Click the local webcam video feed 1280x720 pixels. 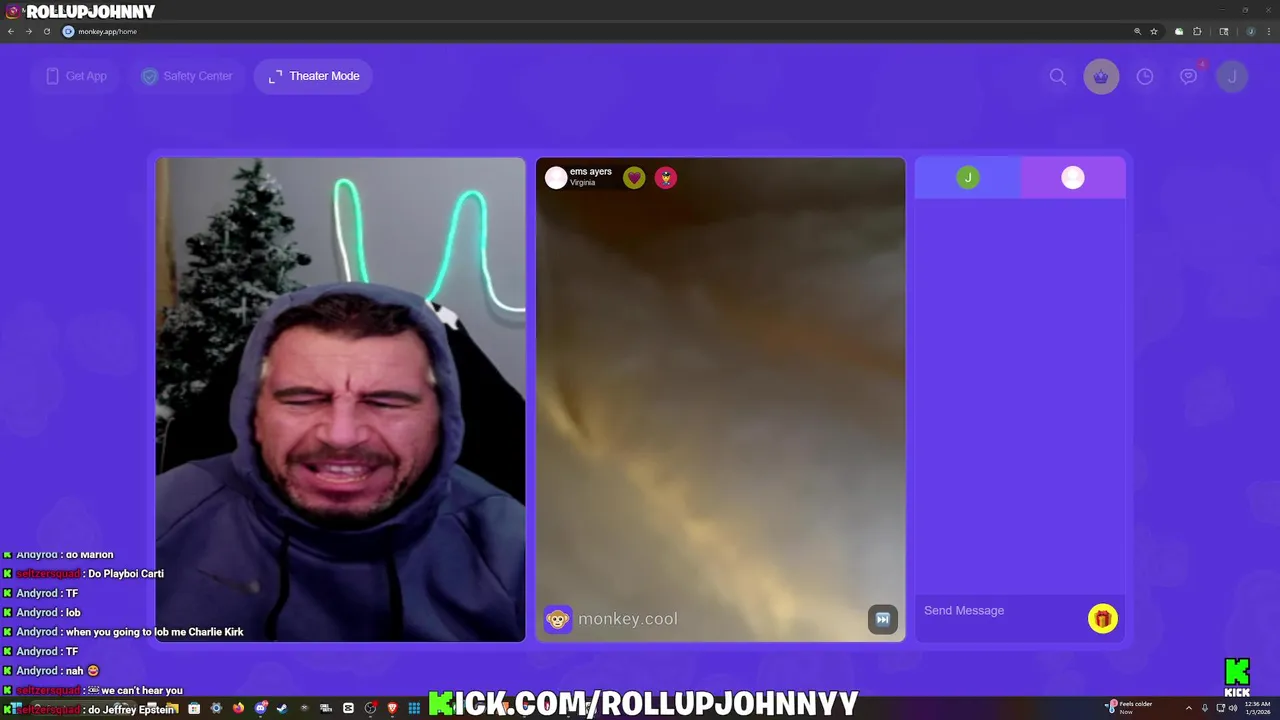coord(340,399)
